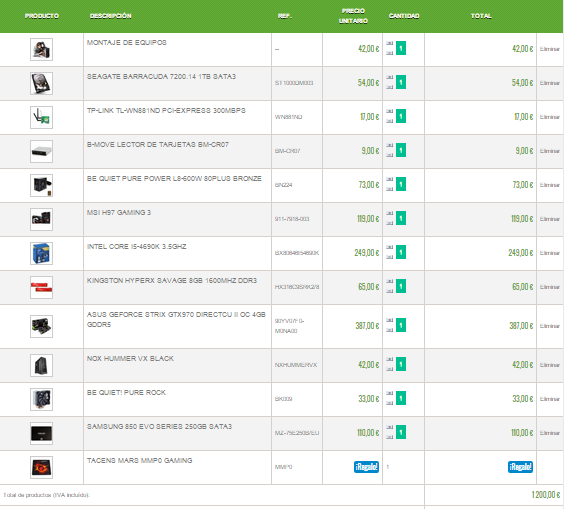The height and width of the screenshot is (509, 567).
Task: Increase quantity of Intel Core i5-4690K
Action: pos(389,247)
